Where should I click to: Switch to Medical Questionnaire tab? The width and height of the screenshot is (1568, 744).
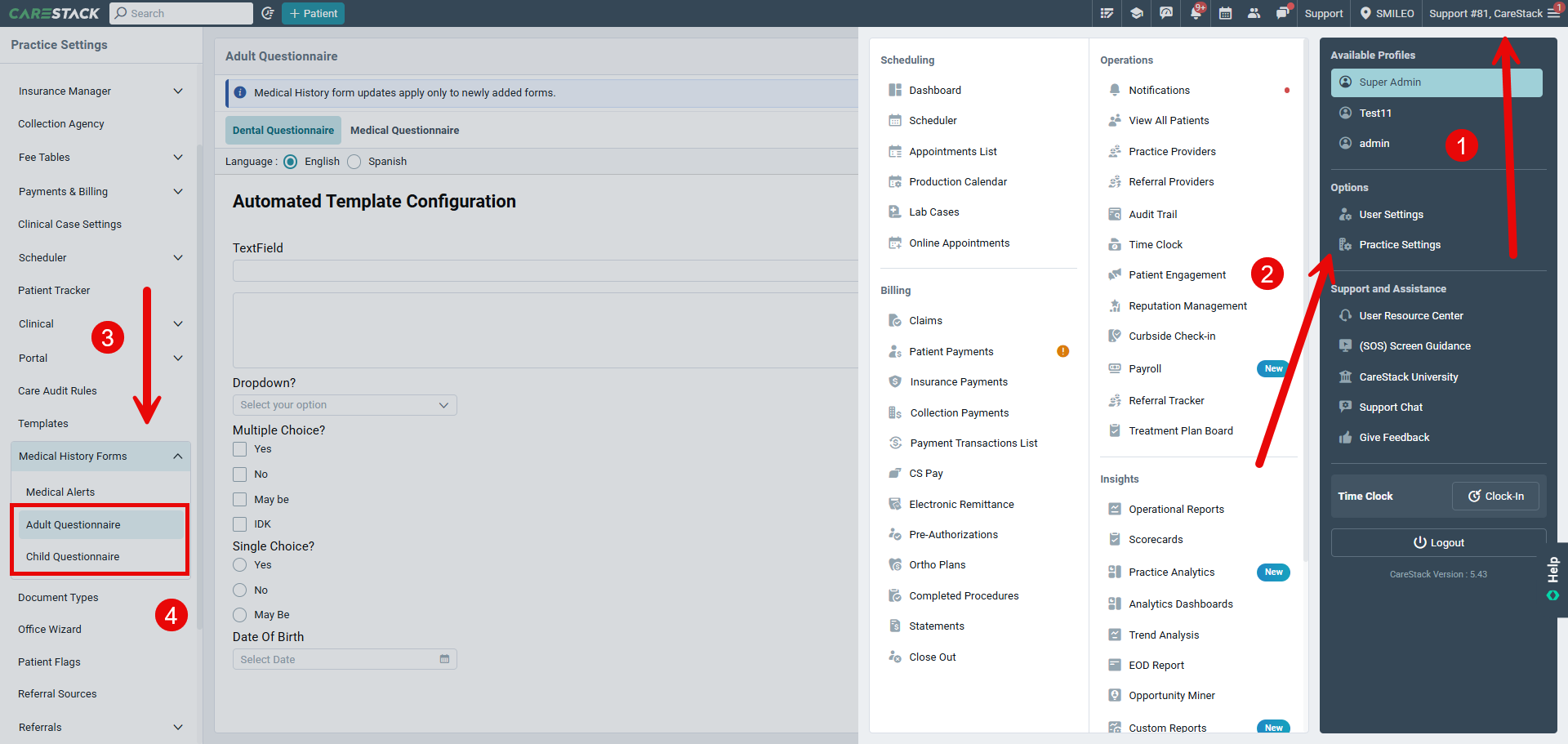pos(404,130)
